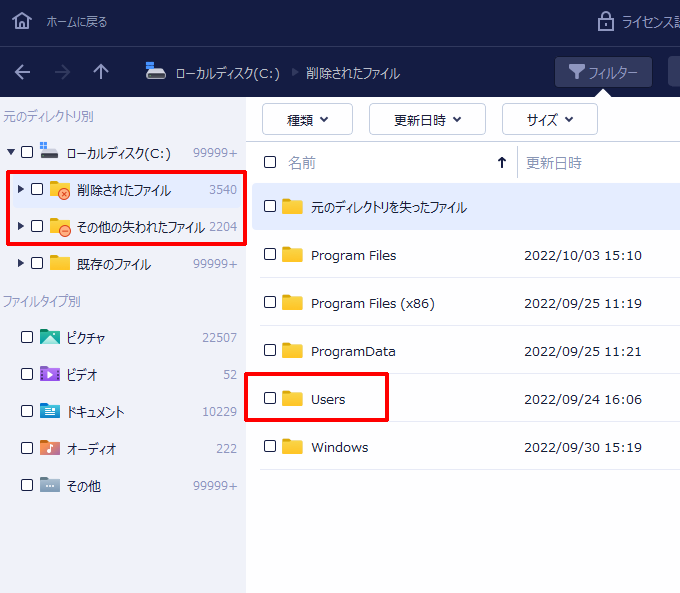Click the Video file type icon
Image resolution: width=680 pixels, height=593 pixels.
click(x=50, y=374)
